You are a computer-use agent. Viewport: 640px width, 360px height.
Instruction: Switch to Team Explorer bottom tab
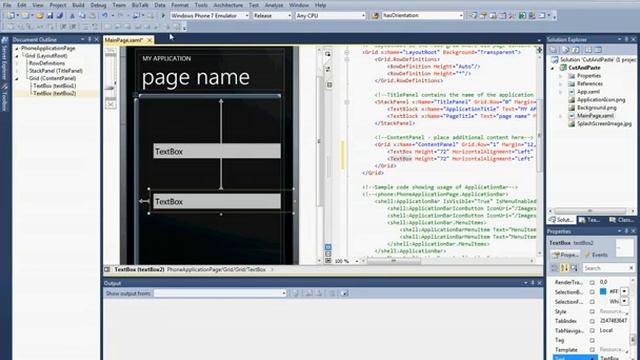point(590,220)
